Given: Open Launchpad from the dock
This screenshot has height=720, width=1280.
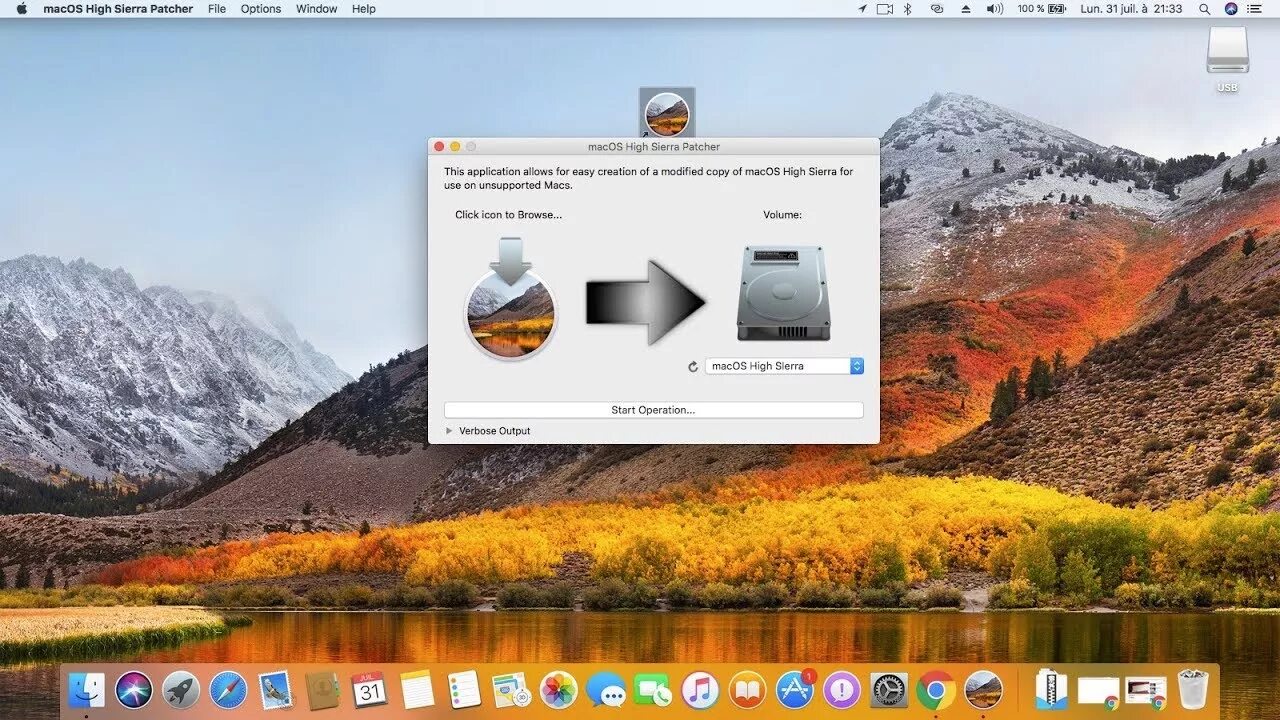Looking at the screenshot, I should pyautogui.click(x=181, y=690).
